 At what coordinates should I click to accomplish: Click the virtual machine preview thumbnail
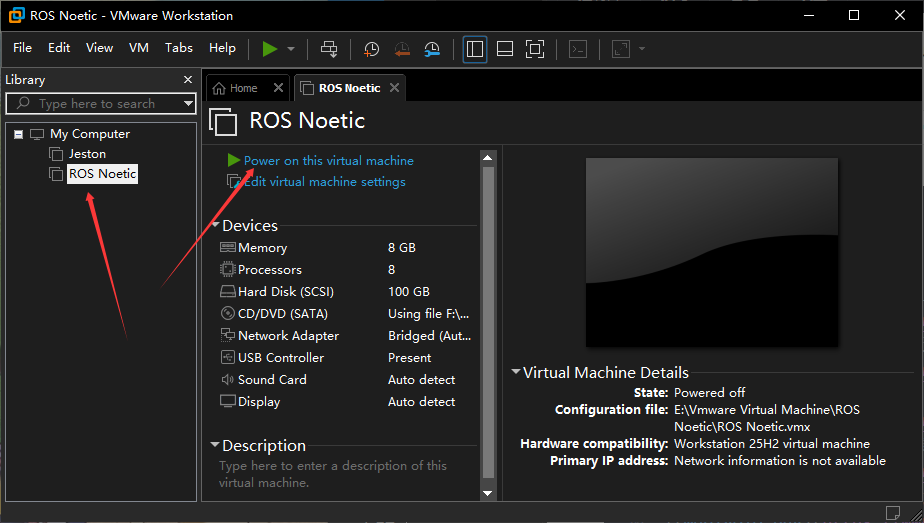pos(711,252)
